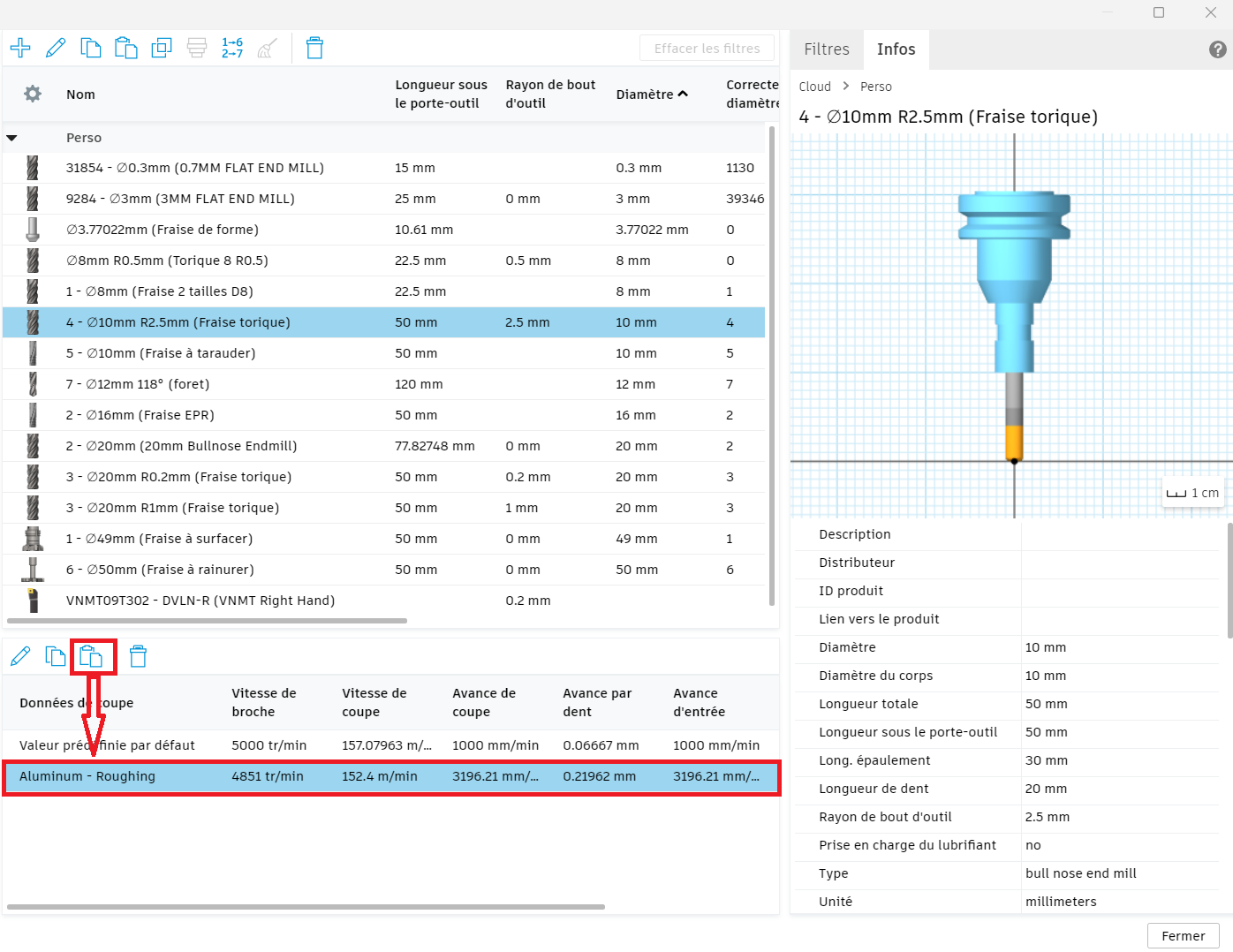Image resolution: width=1233 pixels, height=952 pixels.
Task: Switch to the Filtres tab
Action: [827, 49]
